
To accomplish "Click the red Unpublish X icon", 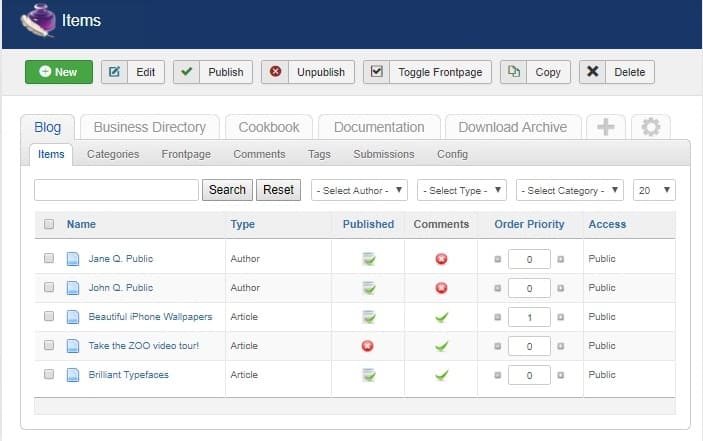I will 275,71.
